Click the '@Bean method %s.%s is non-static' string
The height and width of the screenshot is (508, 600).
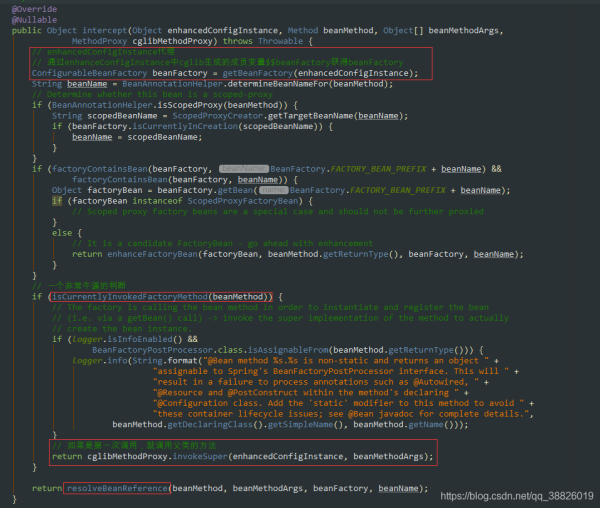pos(346,361)
